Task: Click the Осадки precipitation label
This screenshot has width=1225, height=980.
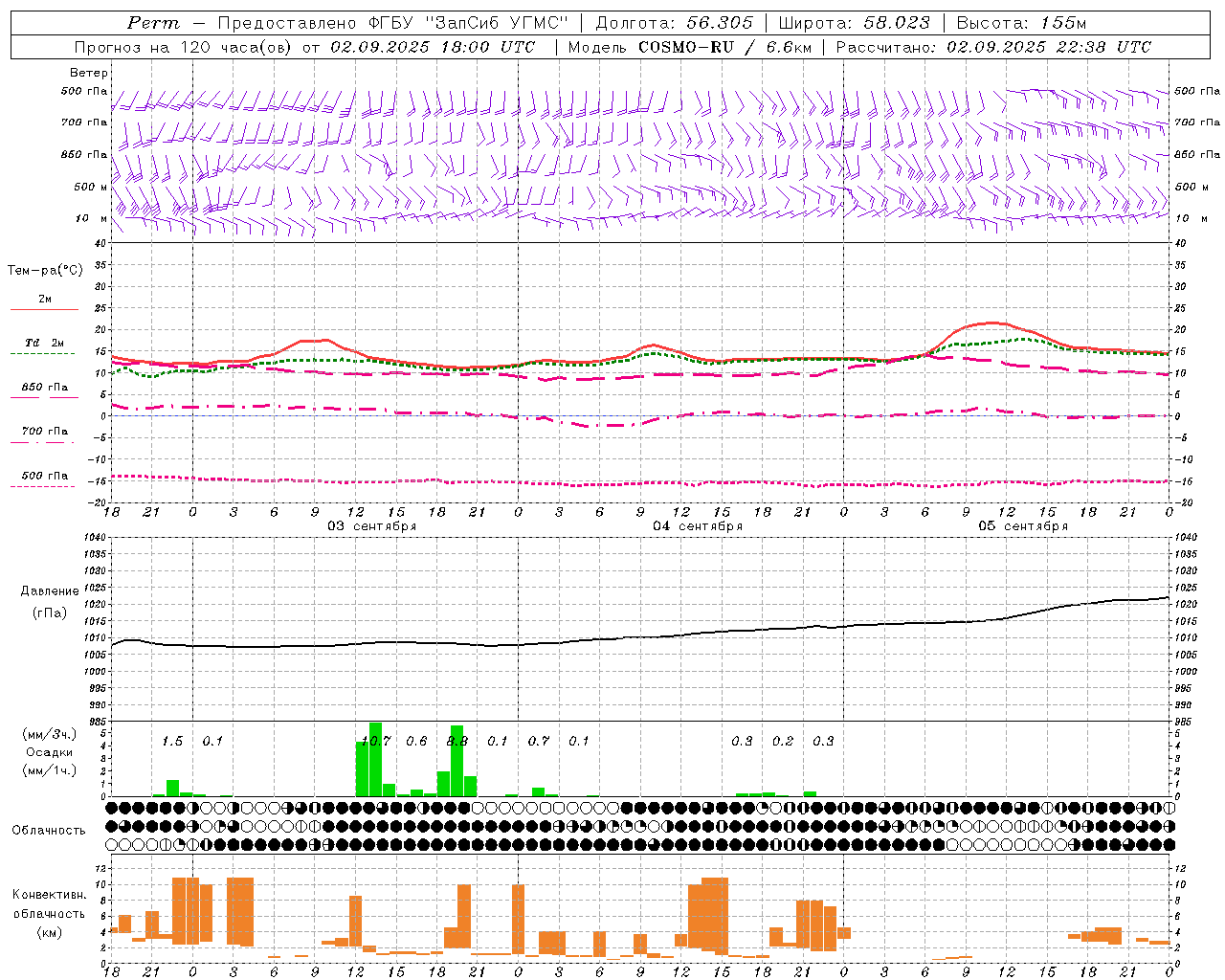Action: point(50,752)
